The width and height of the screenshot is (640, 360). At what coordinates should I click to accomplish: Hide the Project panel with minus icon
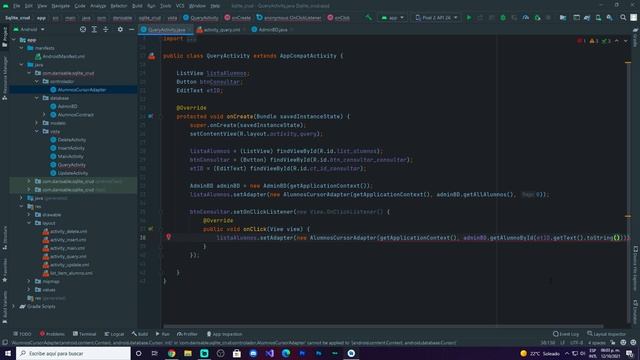131,29
